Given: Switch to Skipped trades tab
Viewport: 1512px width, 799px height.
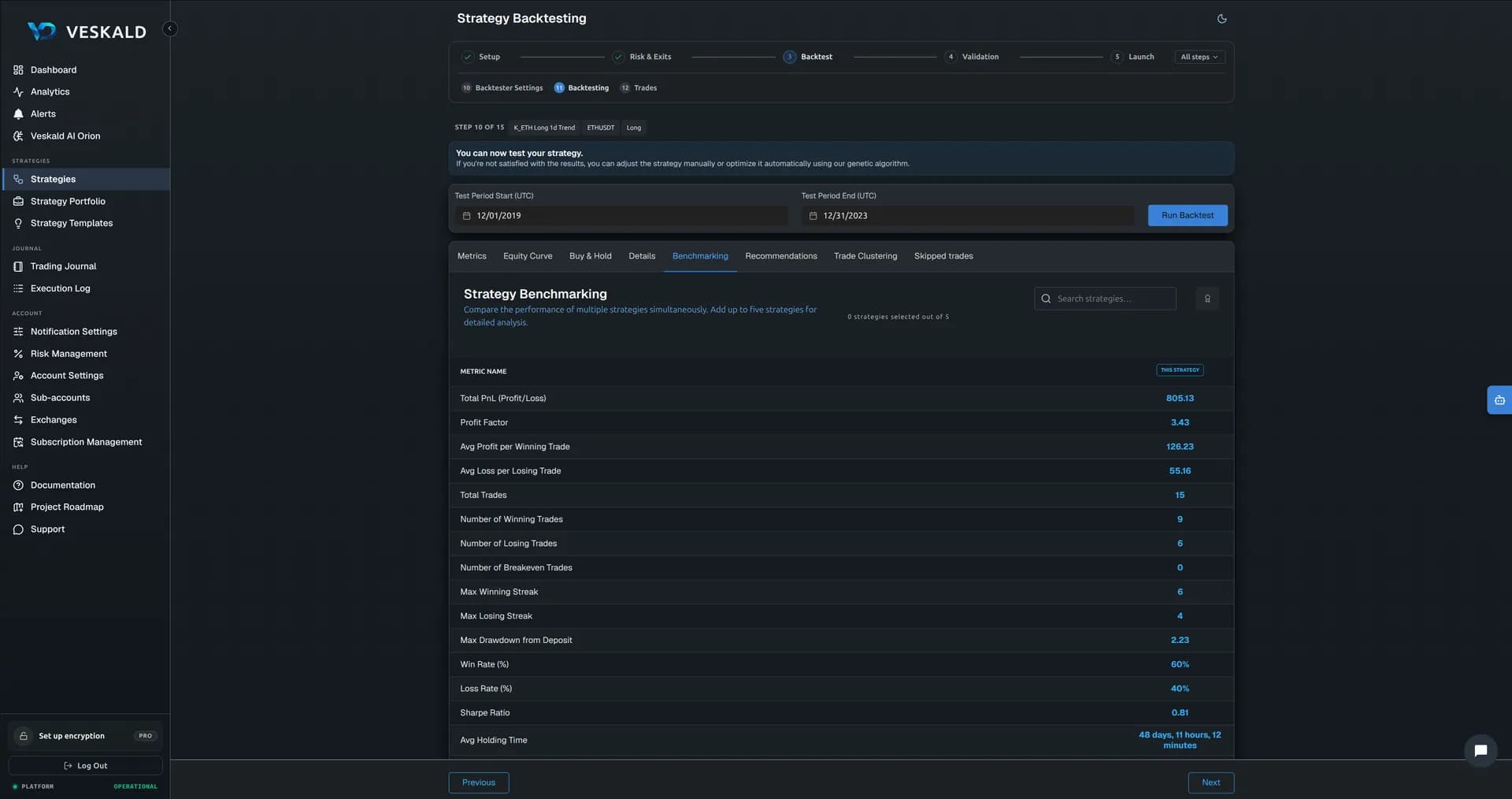Looking at the screenshot, I should point(943,256).
